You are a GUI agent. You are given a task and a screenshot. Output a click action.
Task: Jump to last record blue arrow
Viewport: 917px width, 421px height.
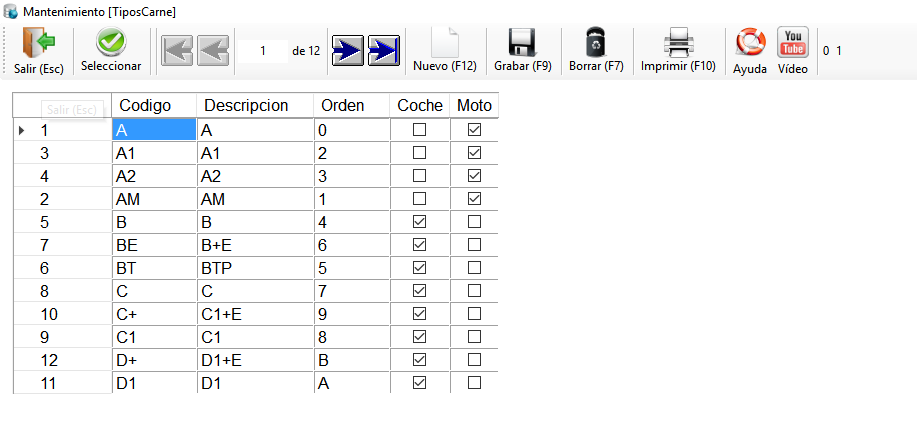(x=384, y=51)
